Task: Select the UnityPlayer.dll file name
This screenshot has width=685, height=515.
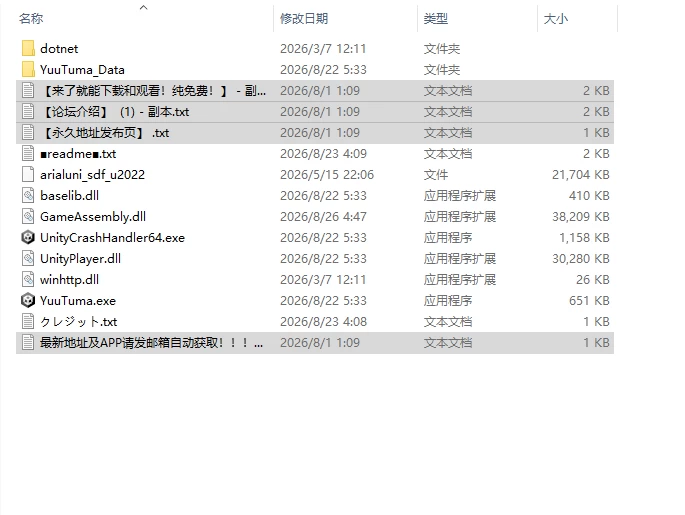Action: coord(80,259)
